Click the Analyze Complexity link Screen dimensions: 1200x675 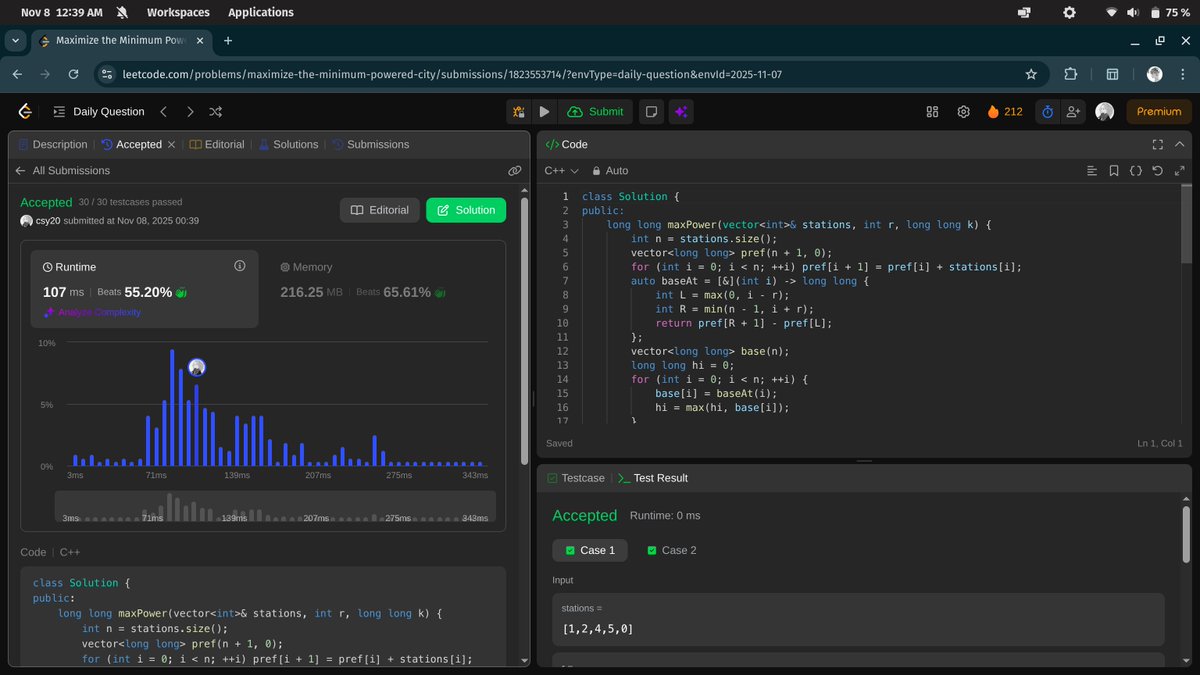(92, 312)
